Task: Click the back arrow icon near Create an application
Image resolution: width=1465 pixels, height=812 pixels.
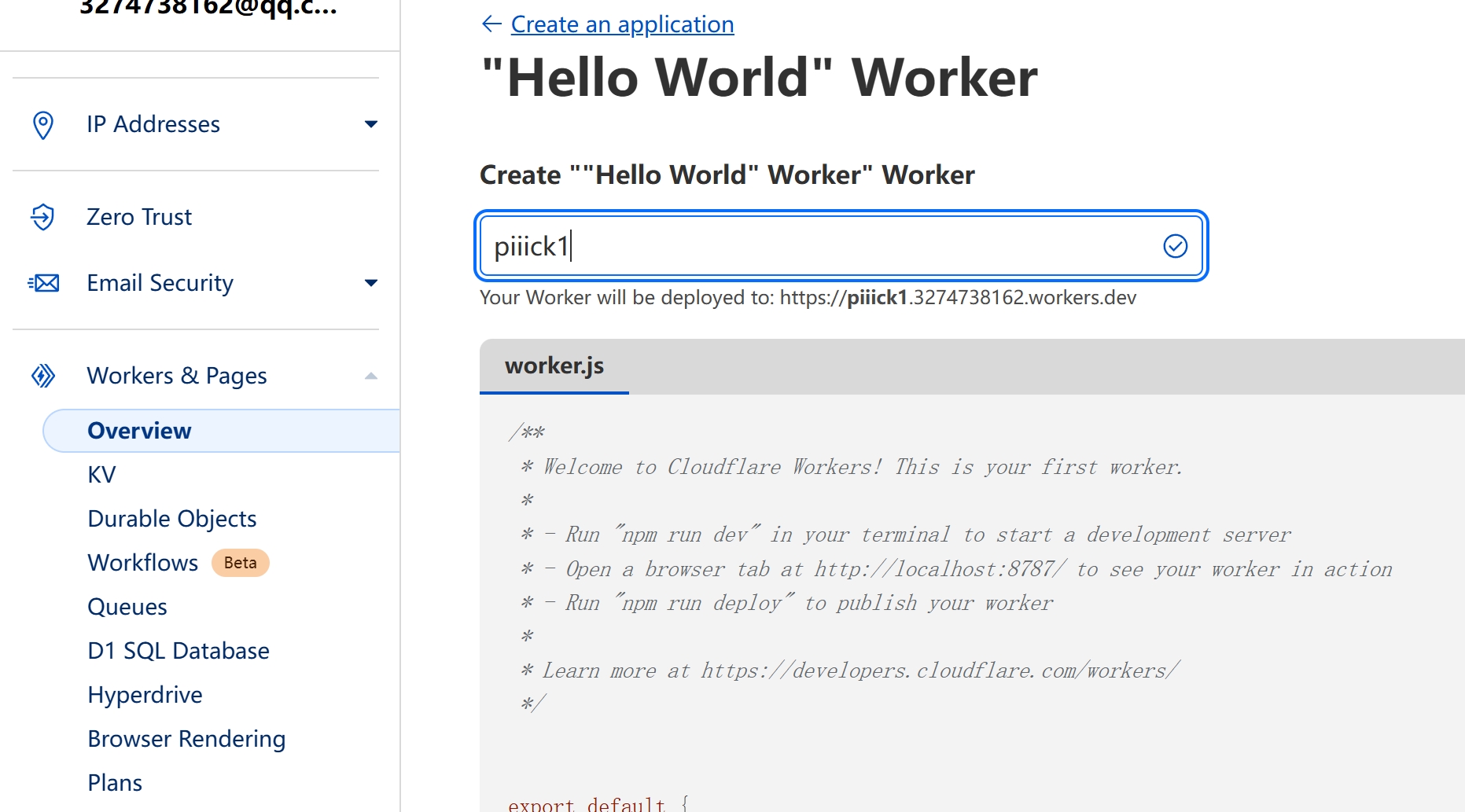Action: (491, 24)
